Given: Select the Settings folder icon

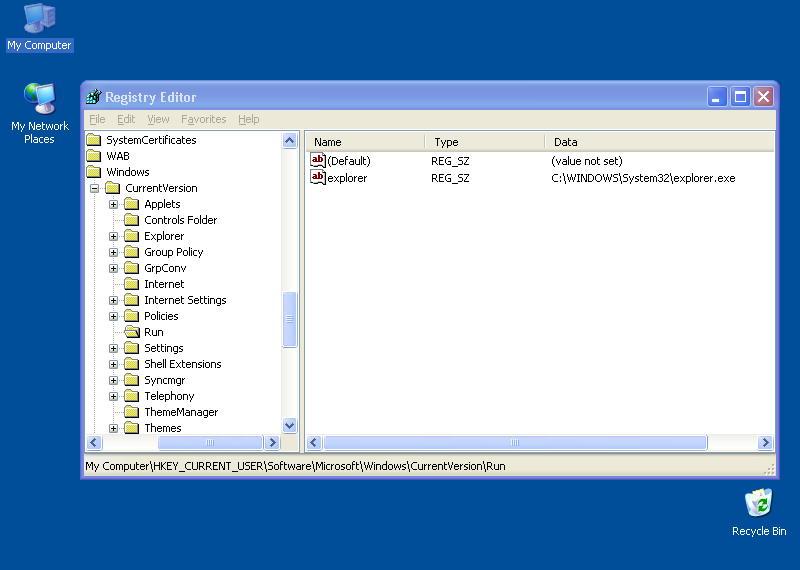Looking at the screenshot, I should [x=132, y=348].
